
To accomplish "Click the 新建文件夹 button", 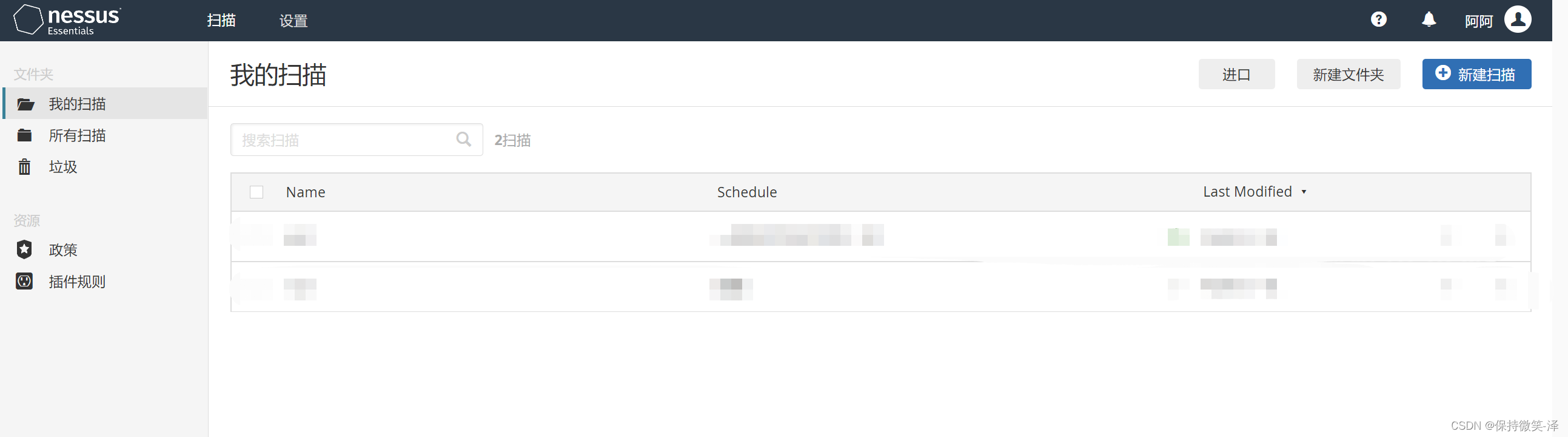I will tap(1348, 75).
